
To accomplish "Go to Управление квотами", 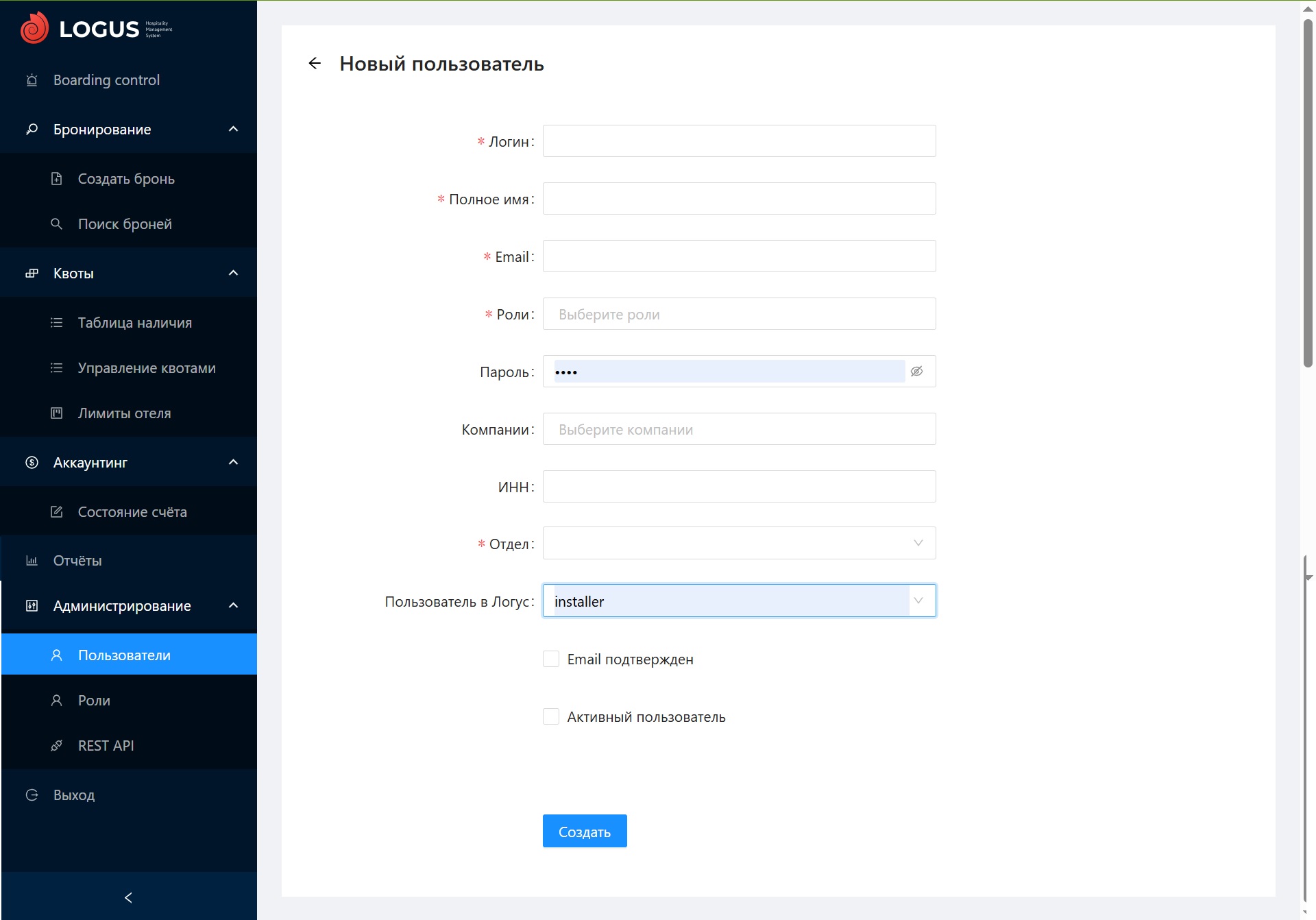I will point(147,368).
